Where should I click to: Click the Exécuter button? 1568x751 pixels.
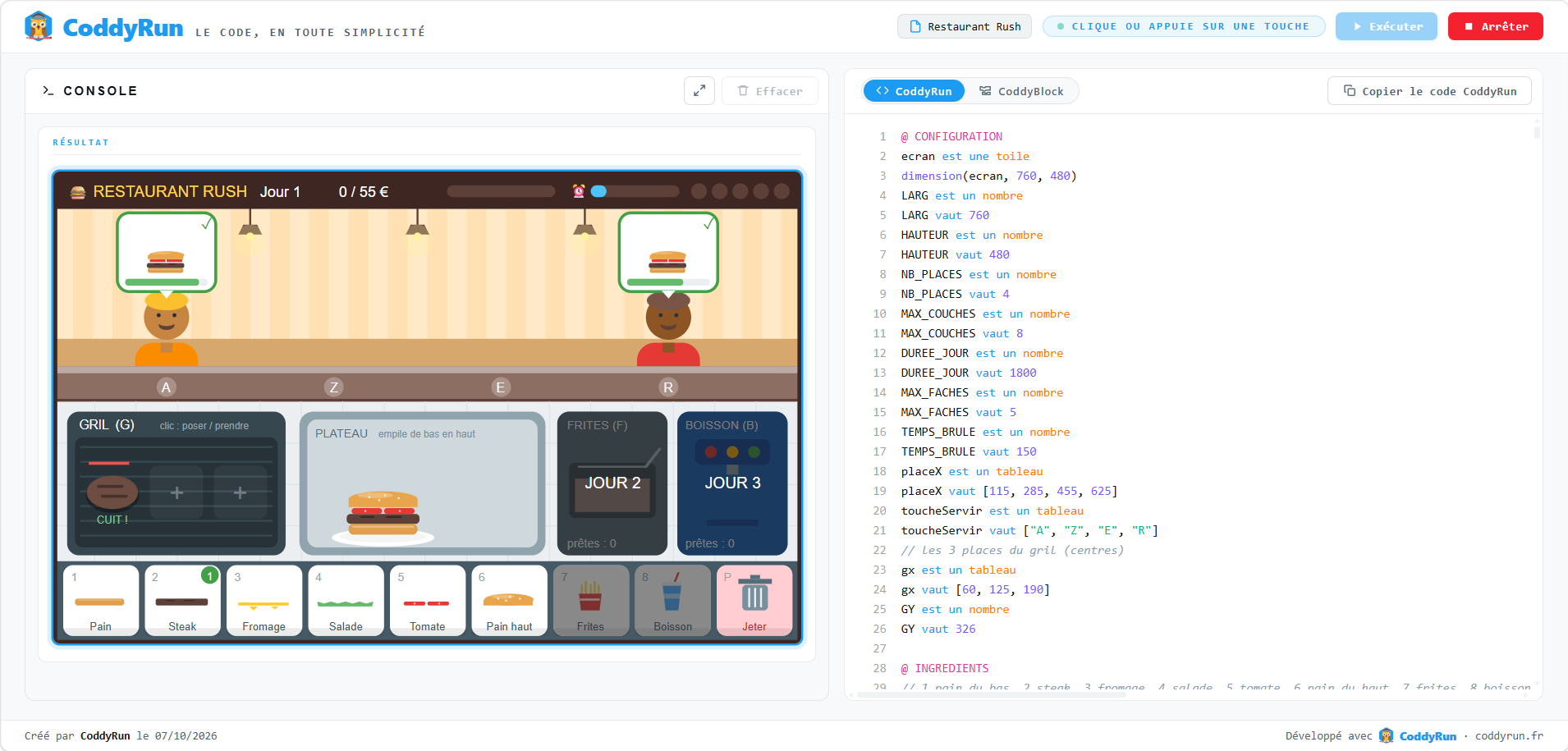tap(1387, 26)
